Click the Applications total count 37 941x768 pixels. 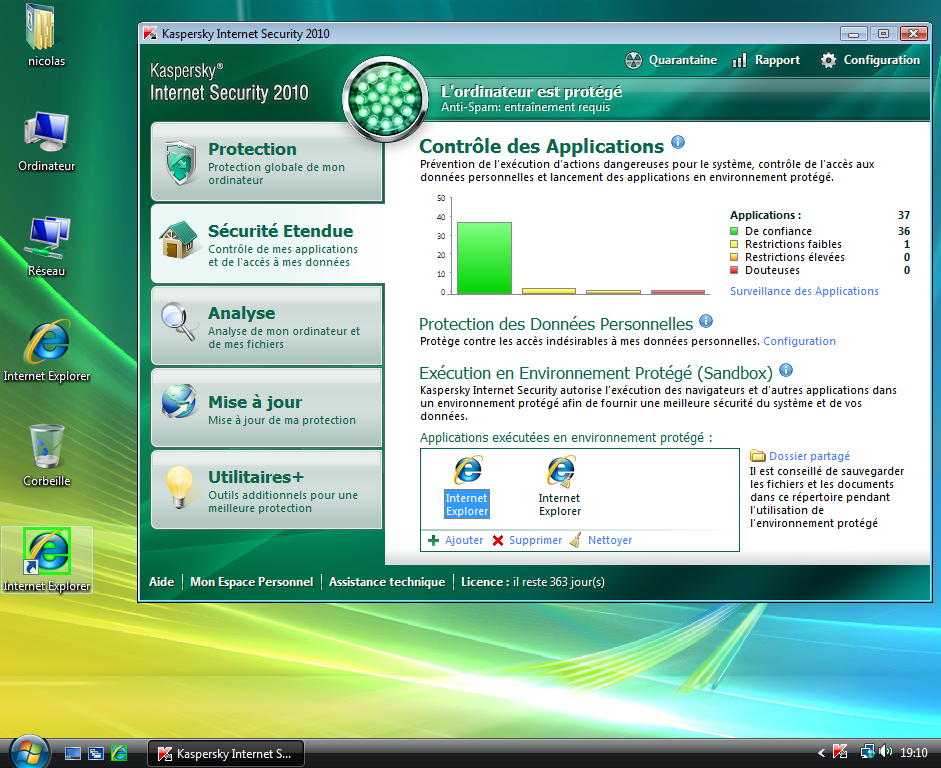[904, 215]
